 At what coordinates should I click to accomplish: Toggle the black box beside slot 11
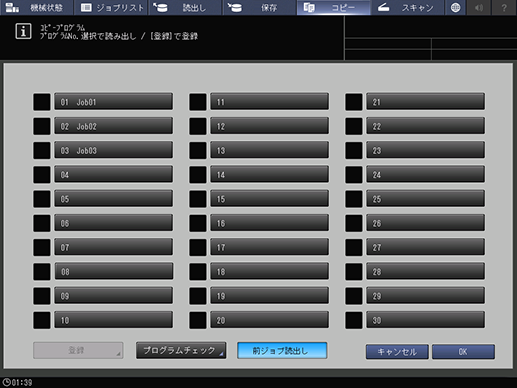(198, 102)
